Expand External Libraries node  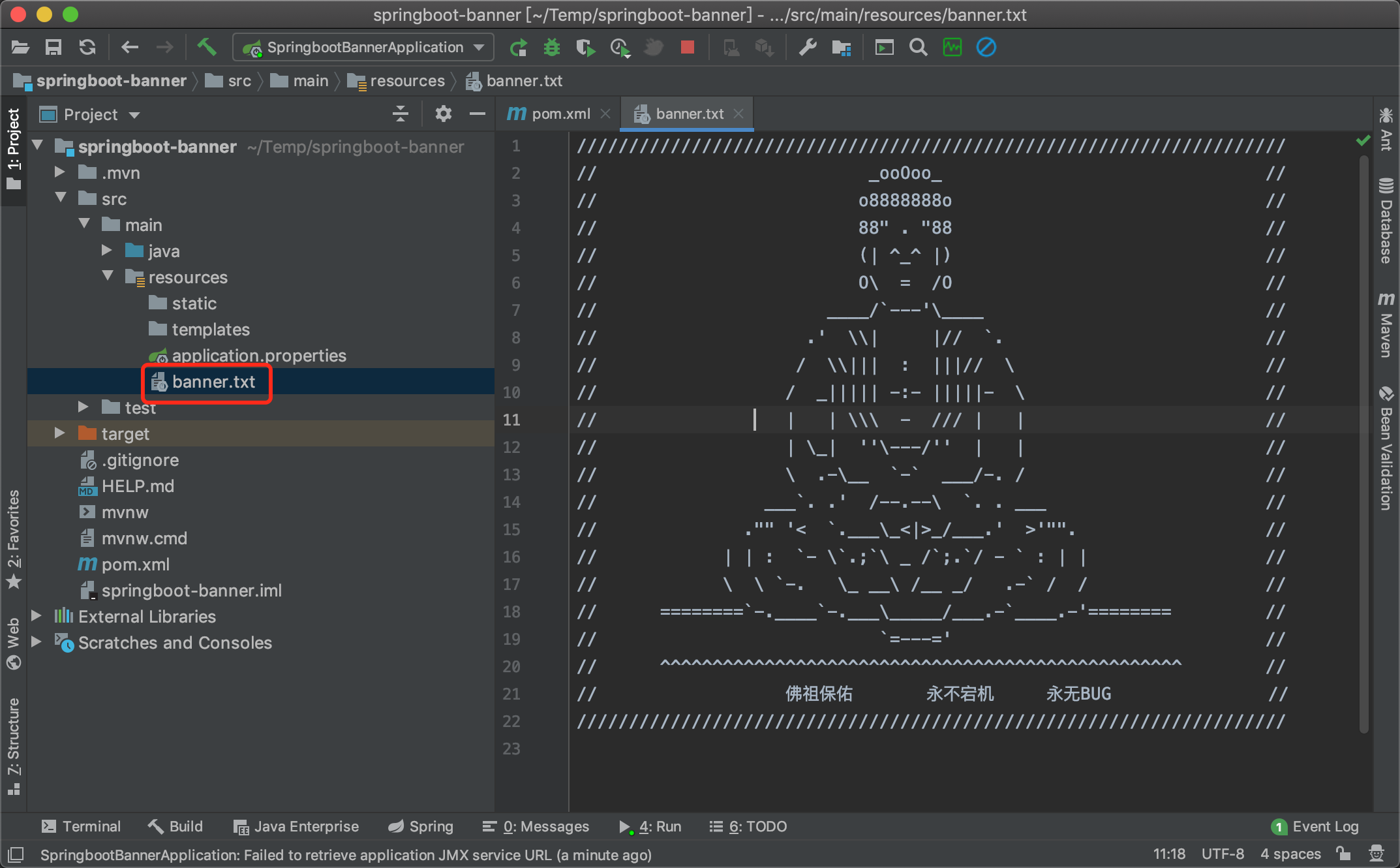coord(36,615)
